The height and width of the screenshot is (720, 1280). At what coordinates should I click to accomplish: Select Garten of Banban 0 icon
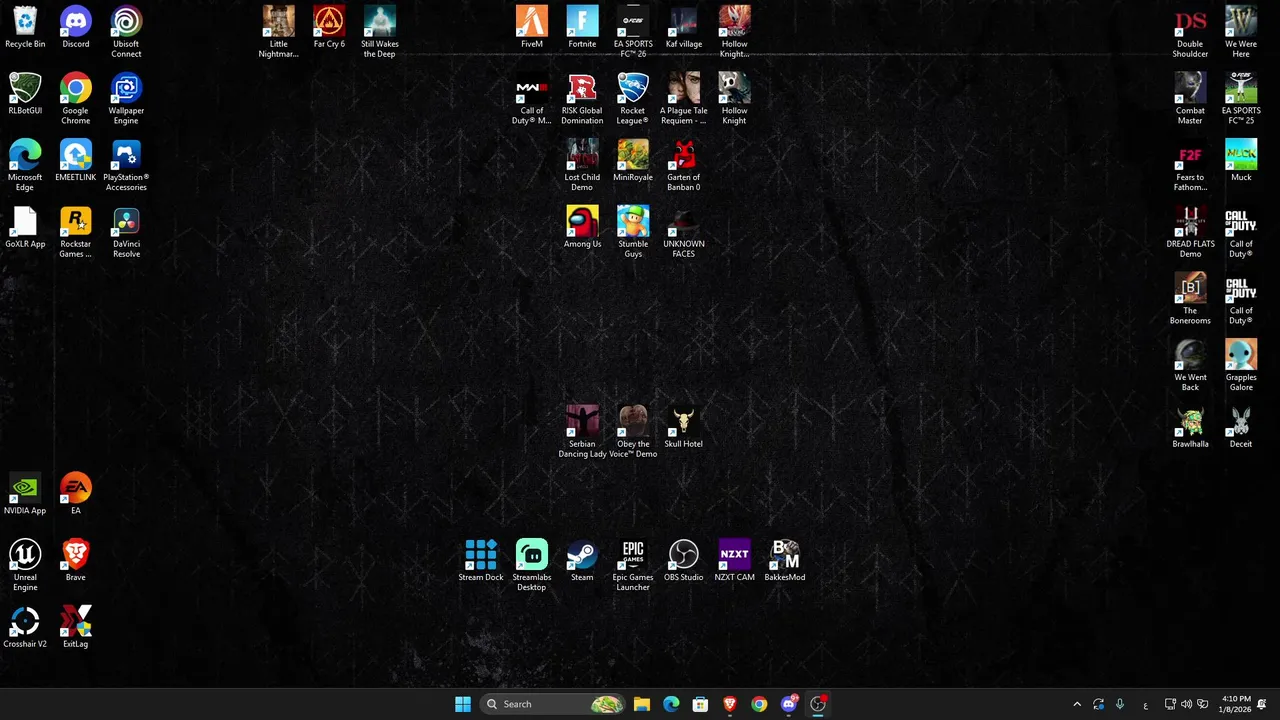(684, 166)
